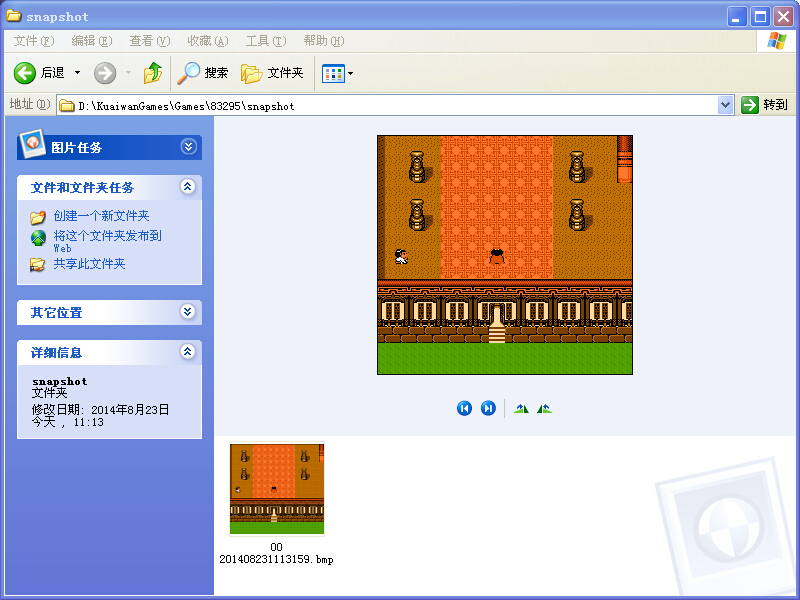The height and width of the screenshot is (600, 800).
Task: Click the folder icon in title bar
Action: 14,16
